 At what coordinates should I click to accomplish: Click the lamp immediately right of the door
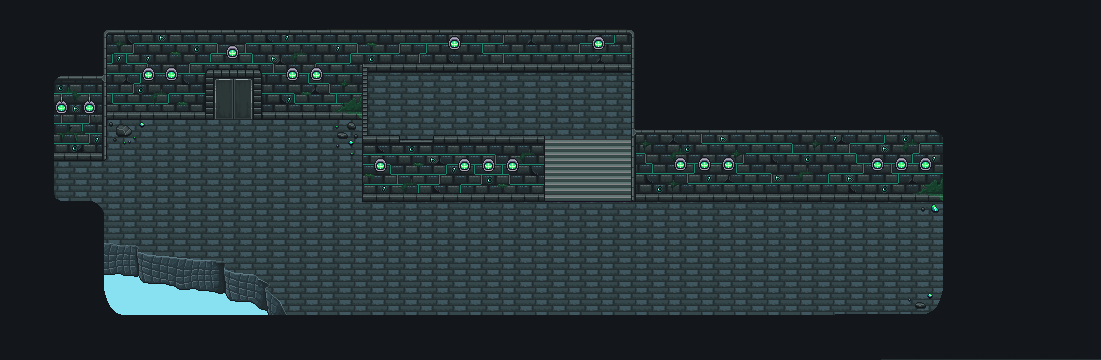click(292, 74)
